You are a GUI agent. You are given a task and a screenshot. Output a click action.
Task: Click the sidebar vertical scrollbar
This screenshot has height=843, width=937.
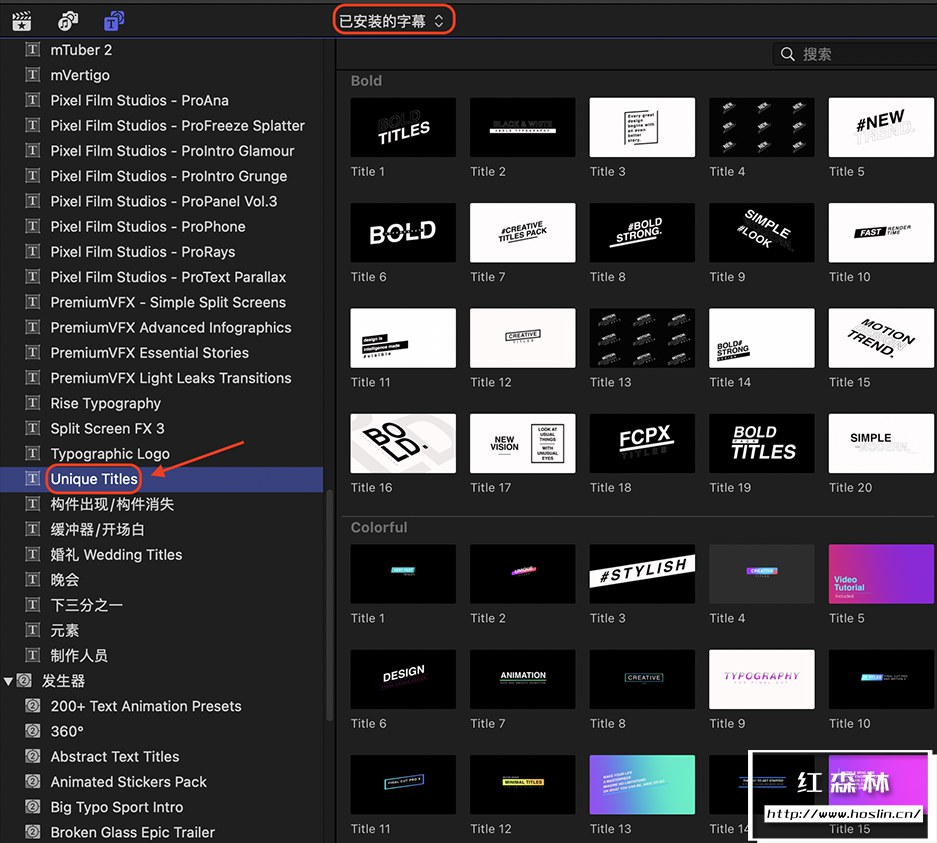[329, 605]
